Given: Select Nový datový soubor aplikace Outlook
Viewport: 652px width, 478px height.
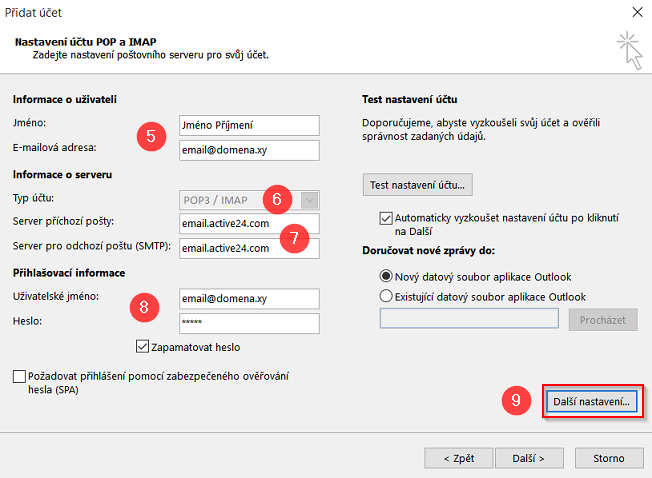Looking at the screenshot, I should (x=388, y=276).
